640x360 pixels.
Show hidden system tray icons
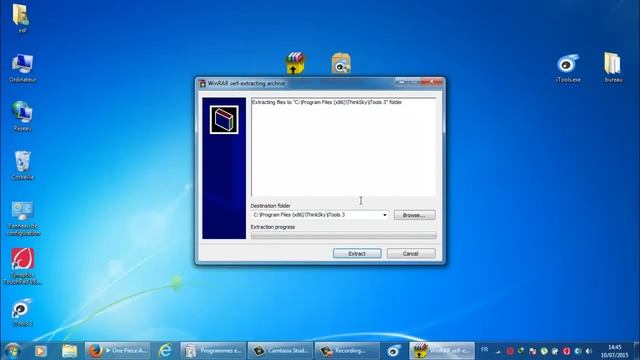point(498,351)
